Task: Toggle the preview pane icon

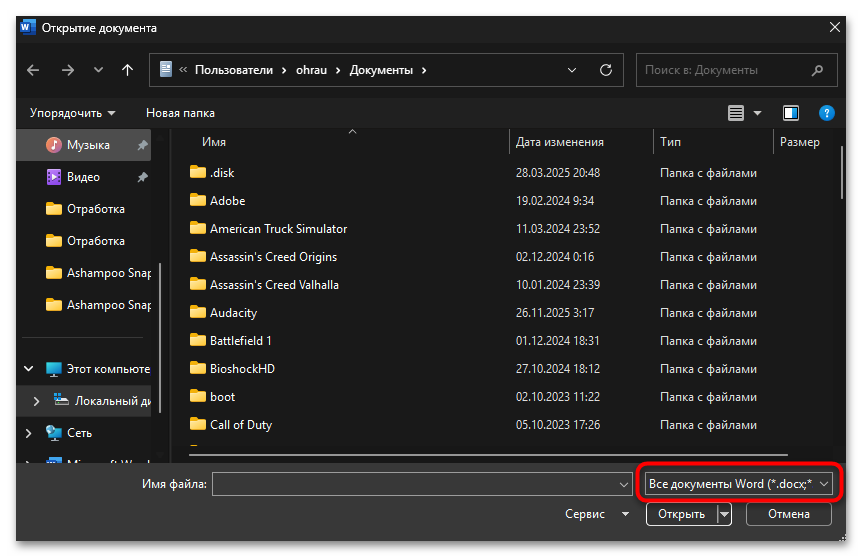Action: [791, 113]
